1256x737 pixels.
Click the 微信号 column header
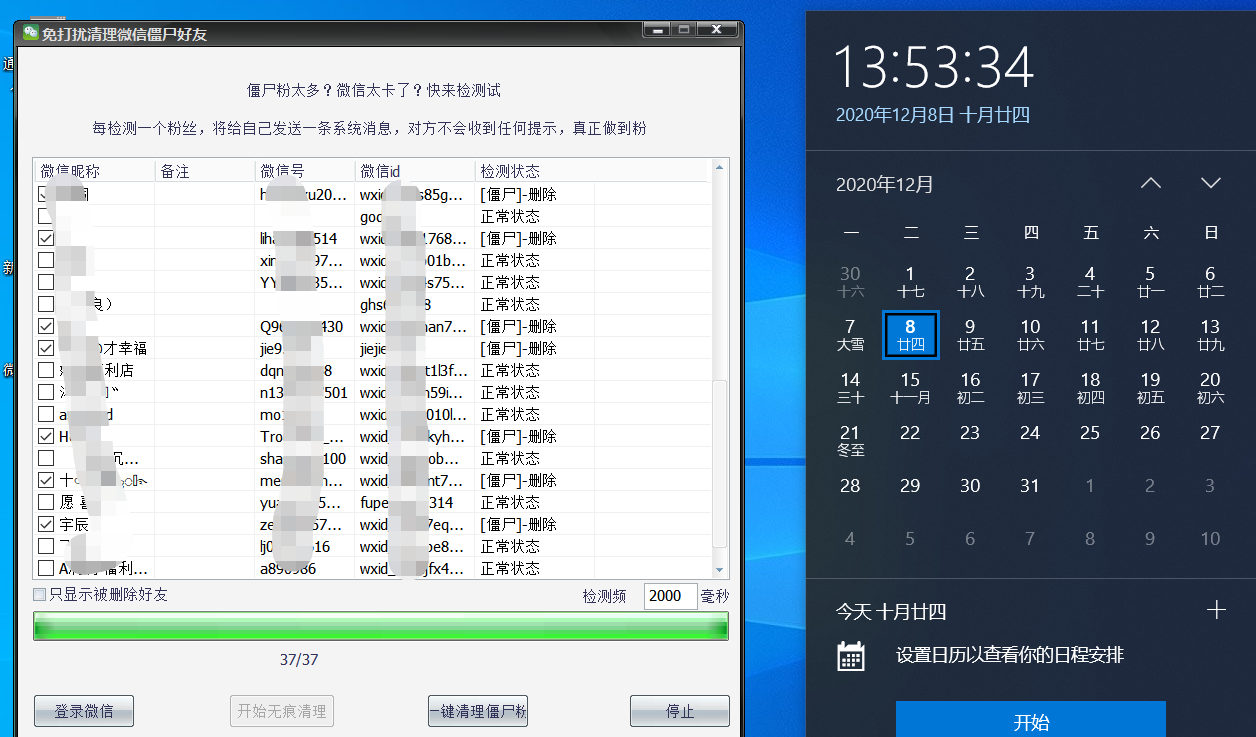coord(305,171)
